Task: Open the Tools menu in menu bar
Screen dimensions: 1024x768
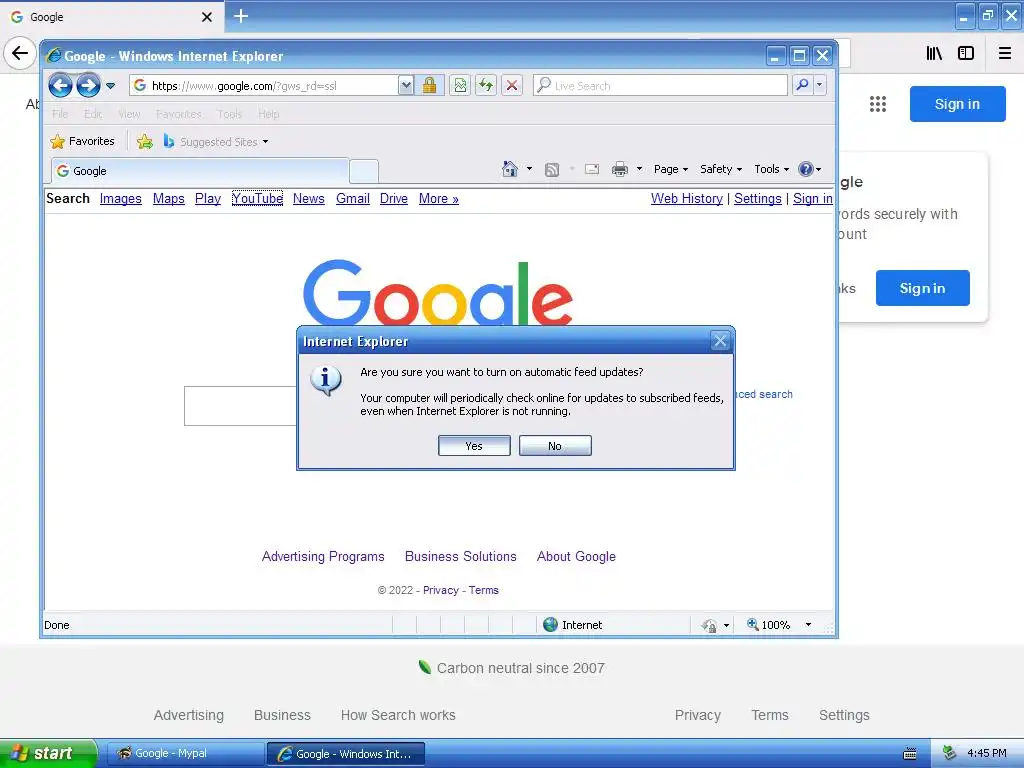Action: (x=229, y=114)
